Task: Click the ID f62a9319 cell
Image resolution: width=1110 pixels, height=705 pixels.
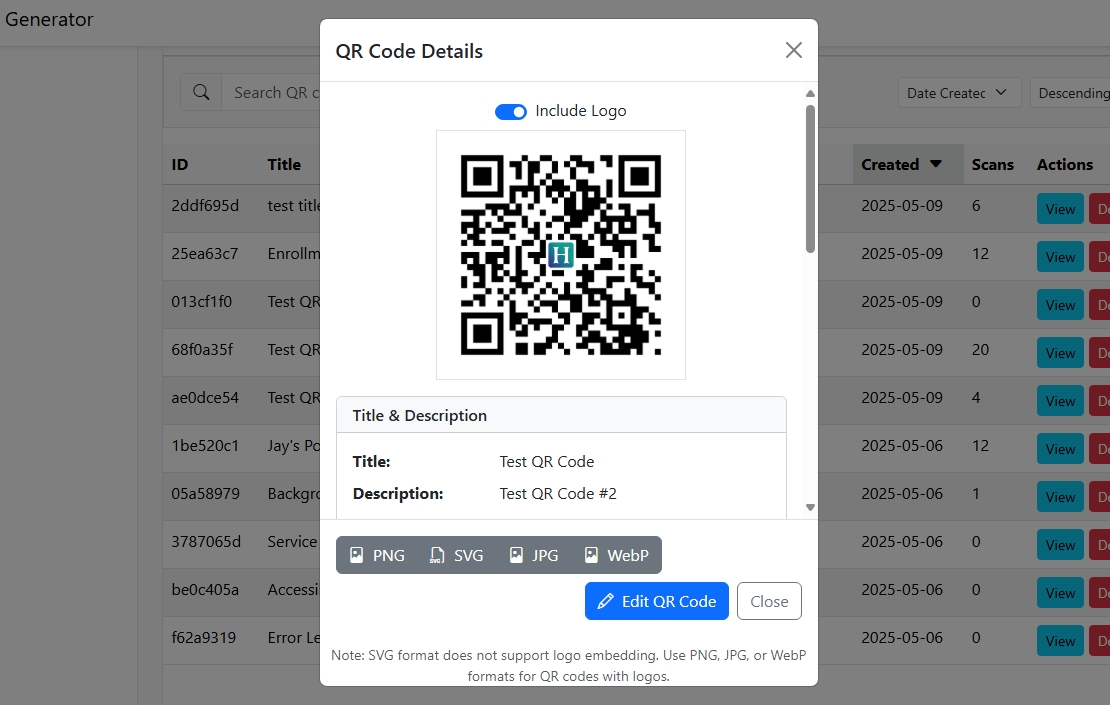Action: [x=203, y=638]
